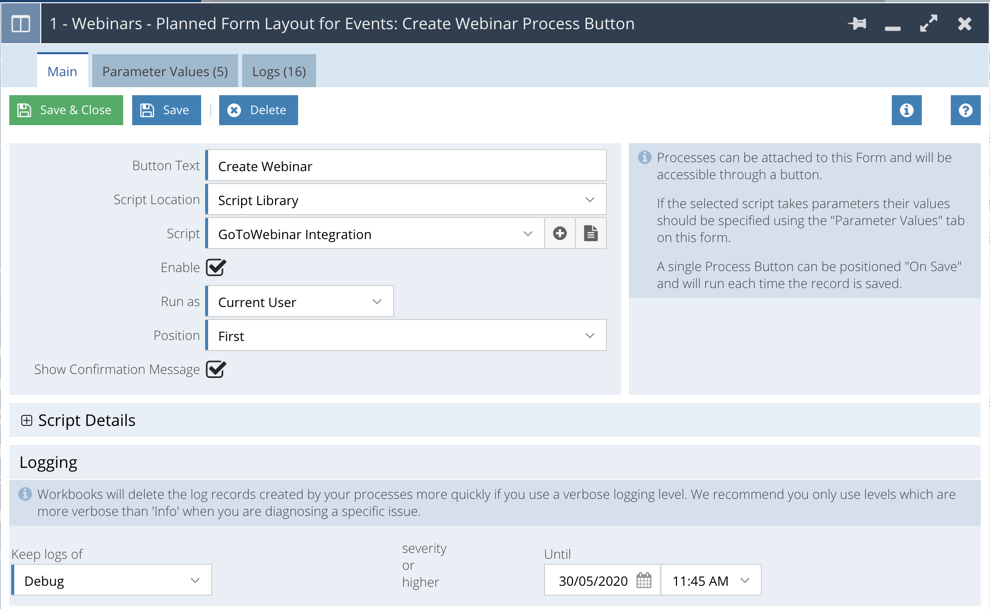
Task: Open the Script Location dropdown
Action: tap(406, 200)
